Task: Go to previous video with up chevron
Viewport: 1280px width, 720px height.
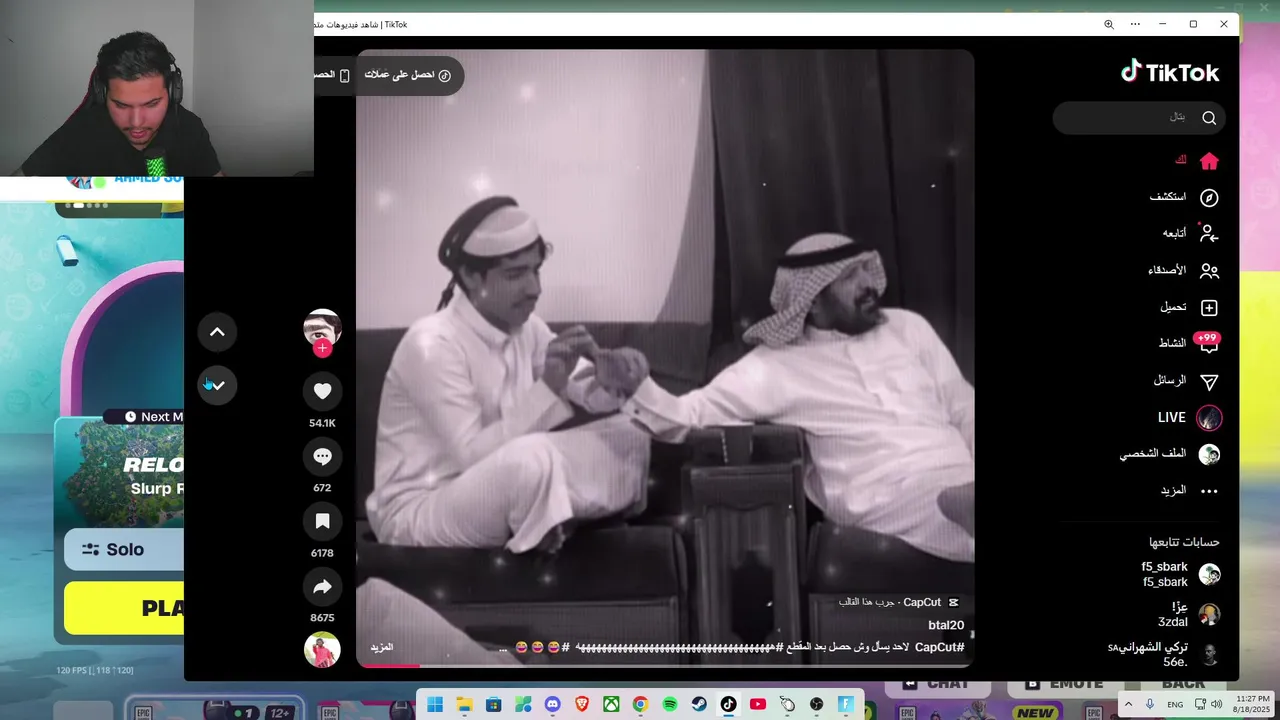Action: 217,332
